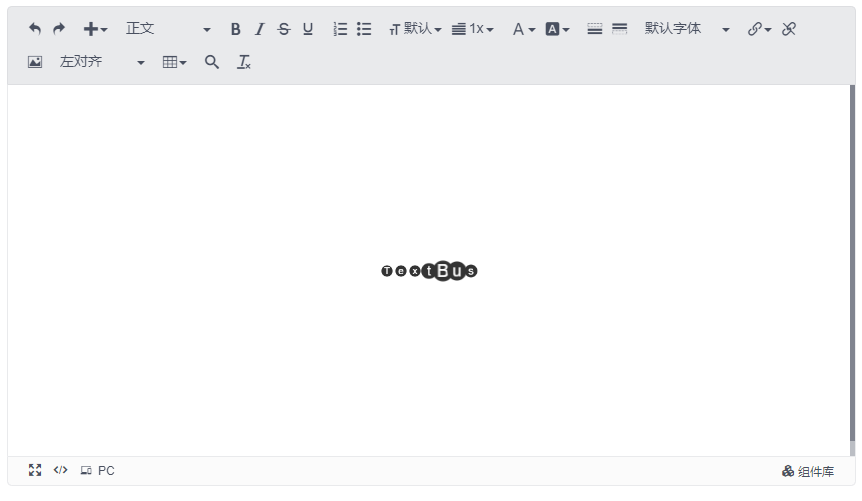Toggle fullscreen mode icon
862x501 pixels.
click(x=35, y=470)
